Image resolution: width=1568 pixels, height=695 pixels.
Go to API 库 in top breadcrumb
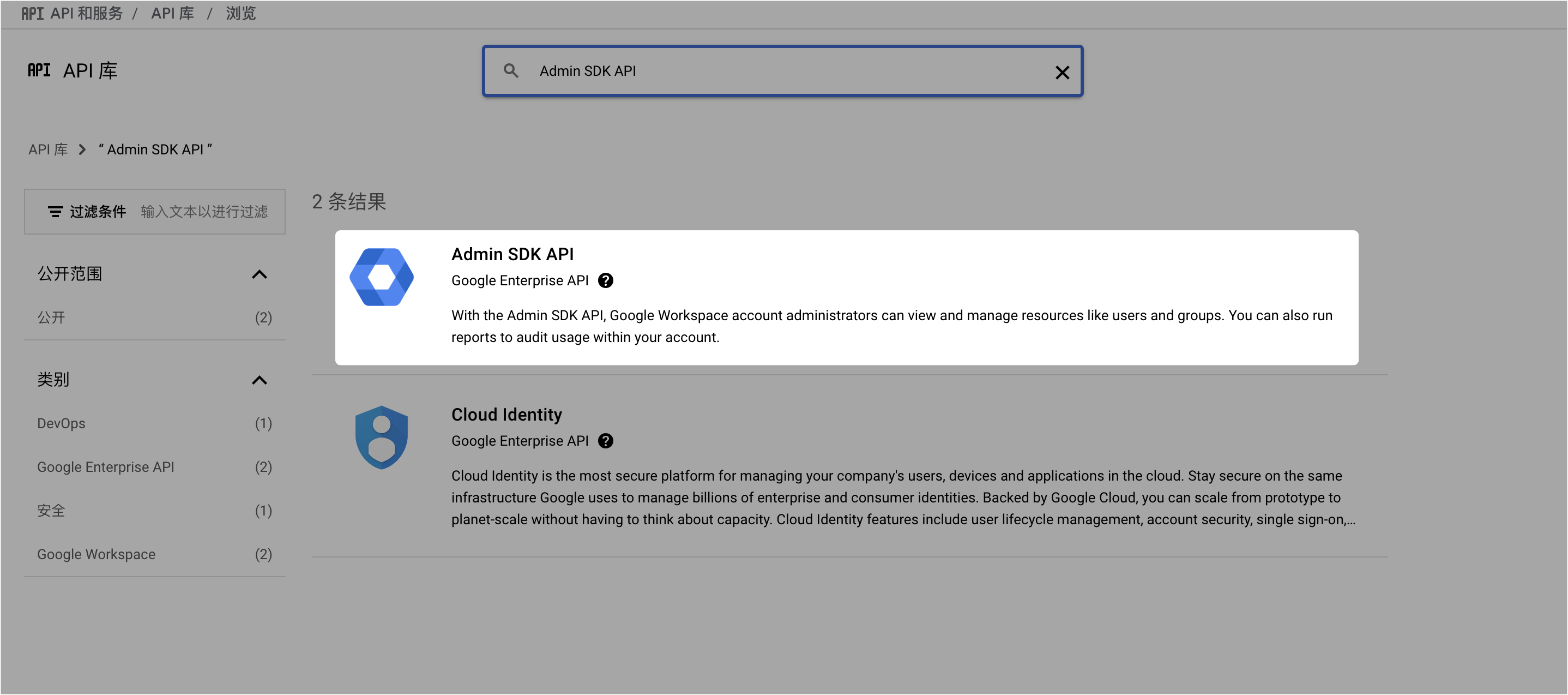(173, 14)
